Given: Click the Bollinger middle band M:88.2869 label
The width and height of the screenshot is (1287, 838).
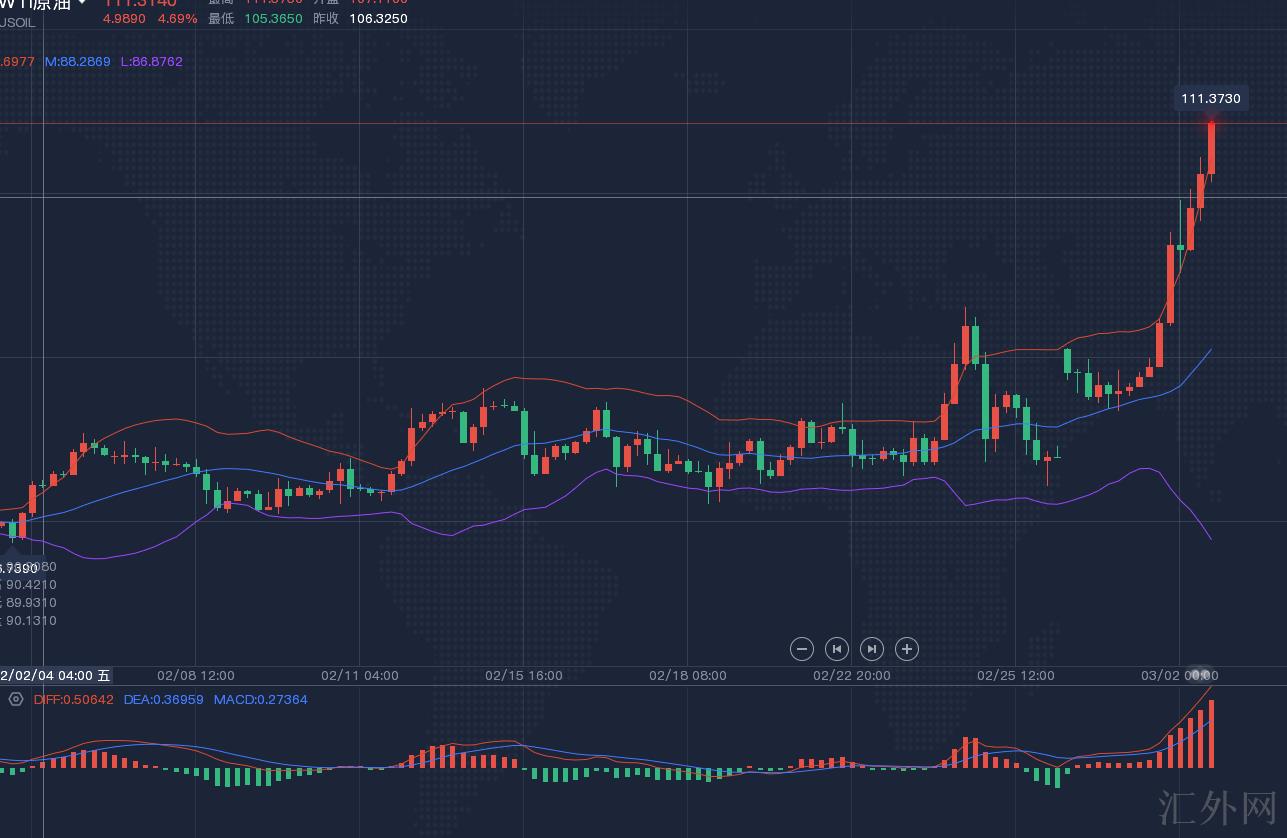Looking at the screenshot, I should (77, 62).
